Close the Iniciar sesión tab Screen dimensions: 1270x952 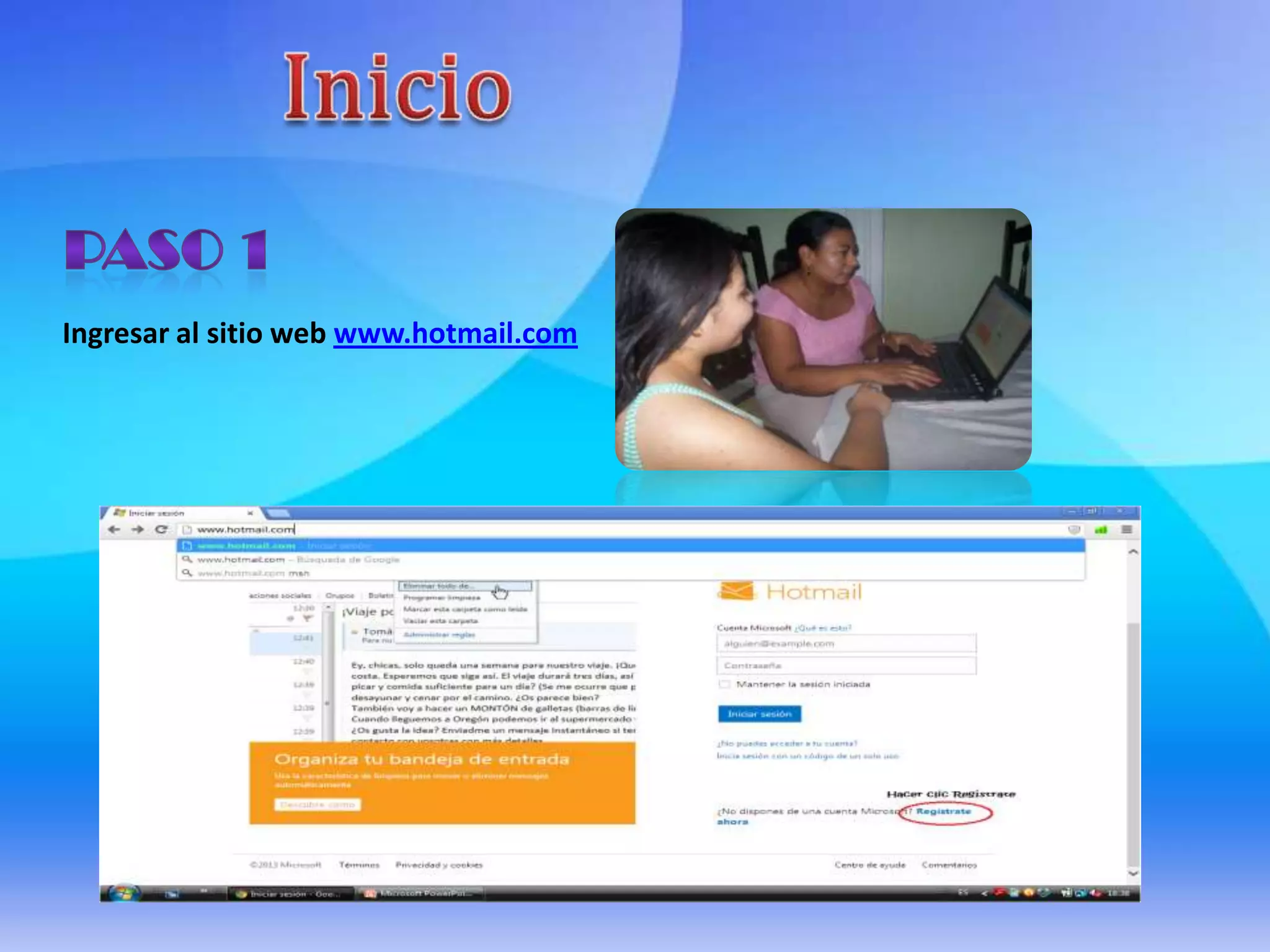click(250, 513)
